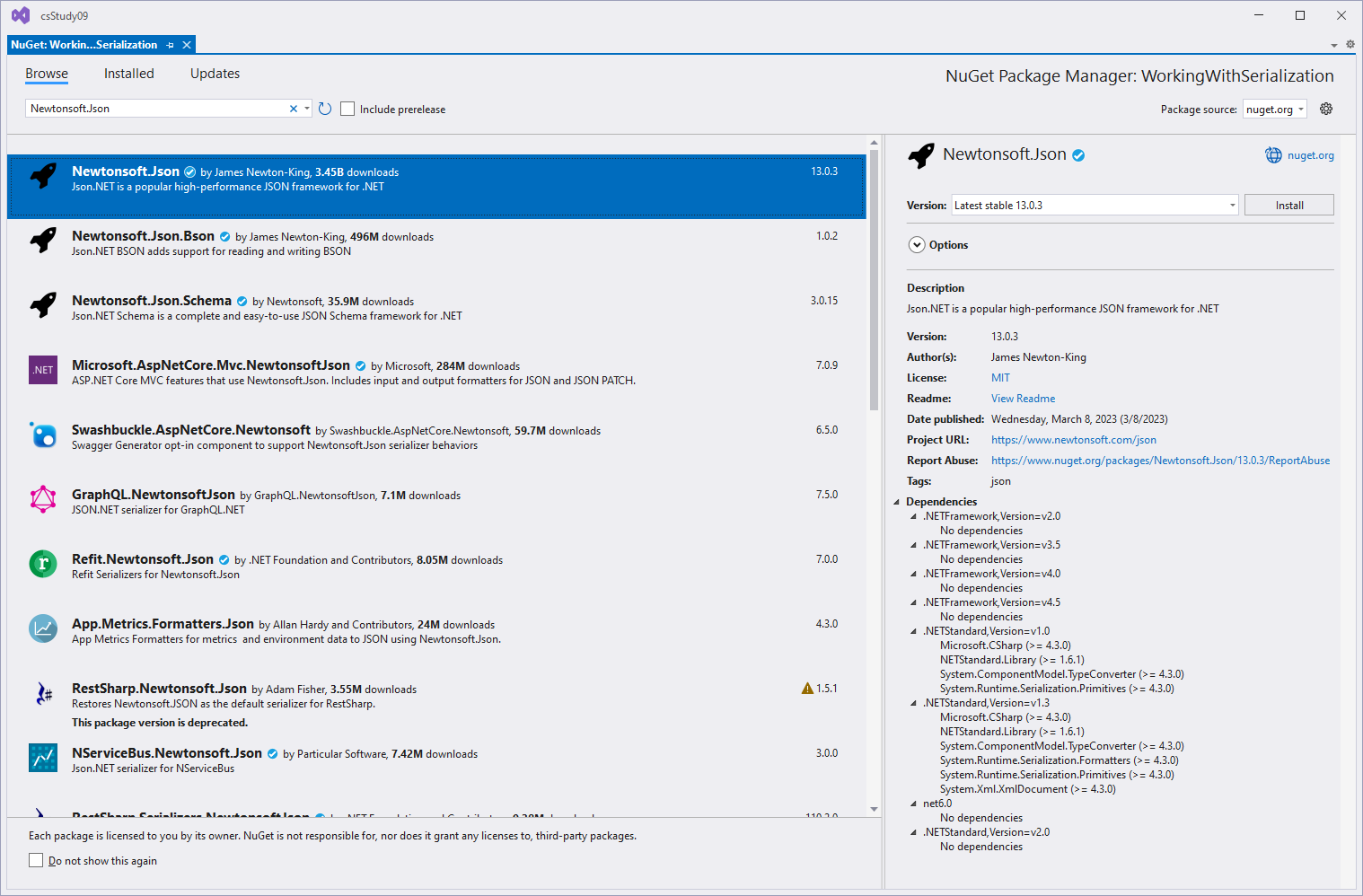Open search history dropdown arrow
The image size is (1363, 896).
(307, 109)
